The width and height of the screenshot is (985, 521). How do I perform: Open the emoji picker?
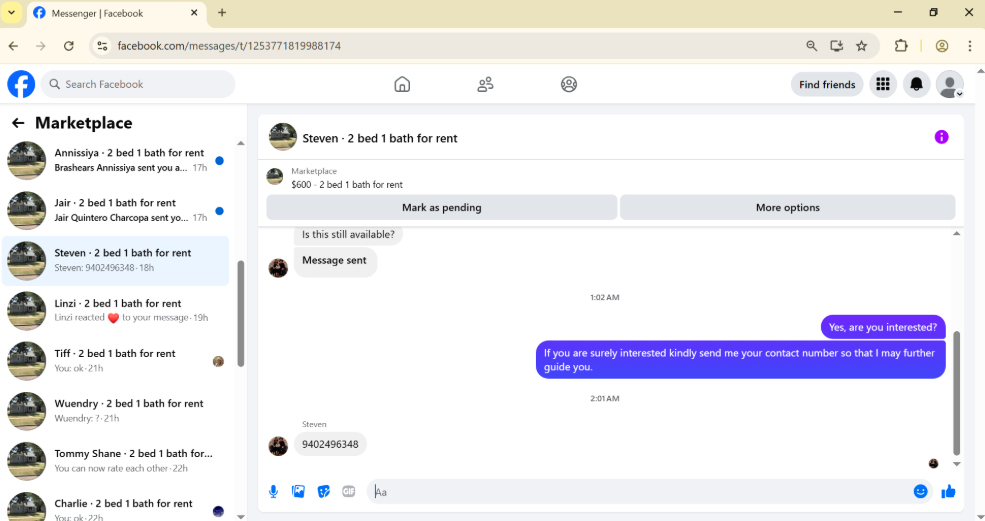(x=920, y=491)
